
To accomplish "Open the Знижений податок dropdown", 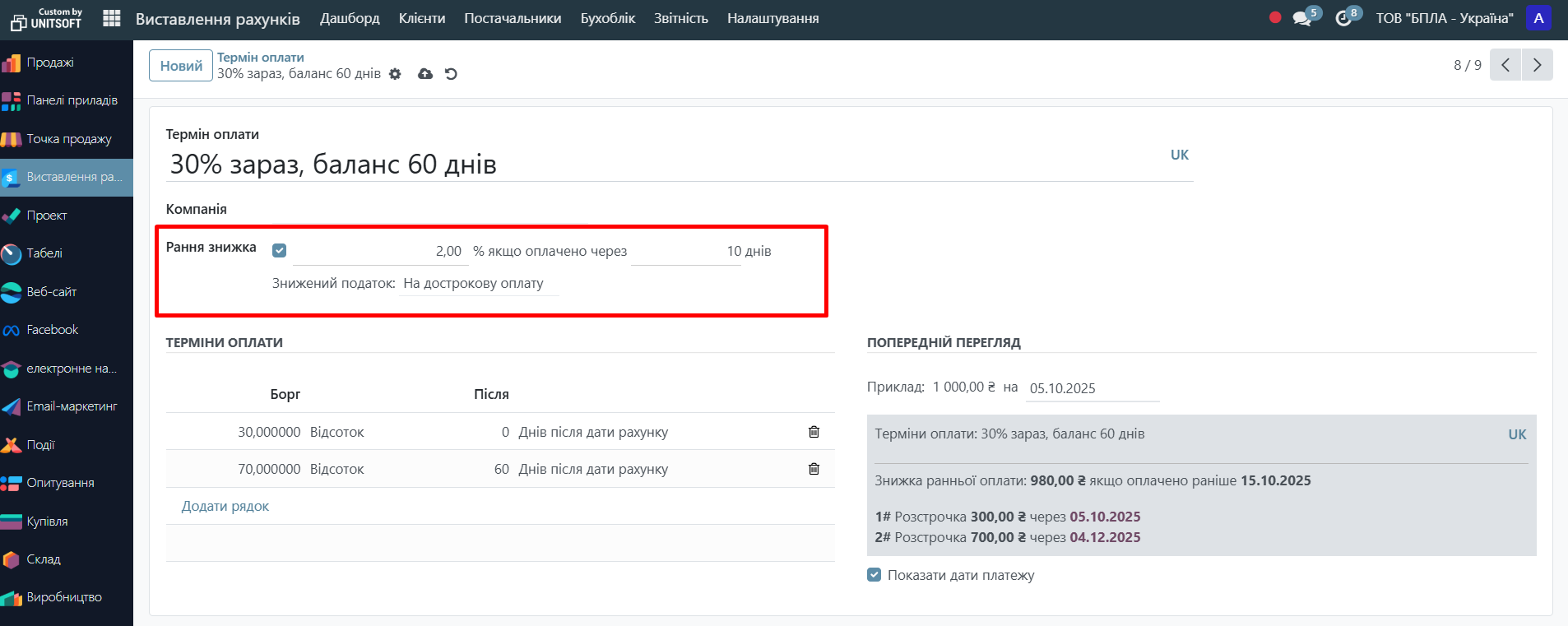I will pyautogui.click(x=478, y=284).
